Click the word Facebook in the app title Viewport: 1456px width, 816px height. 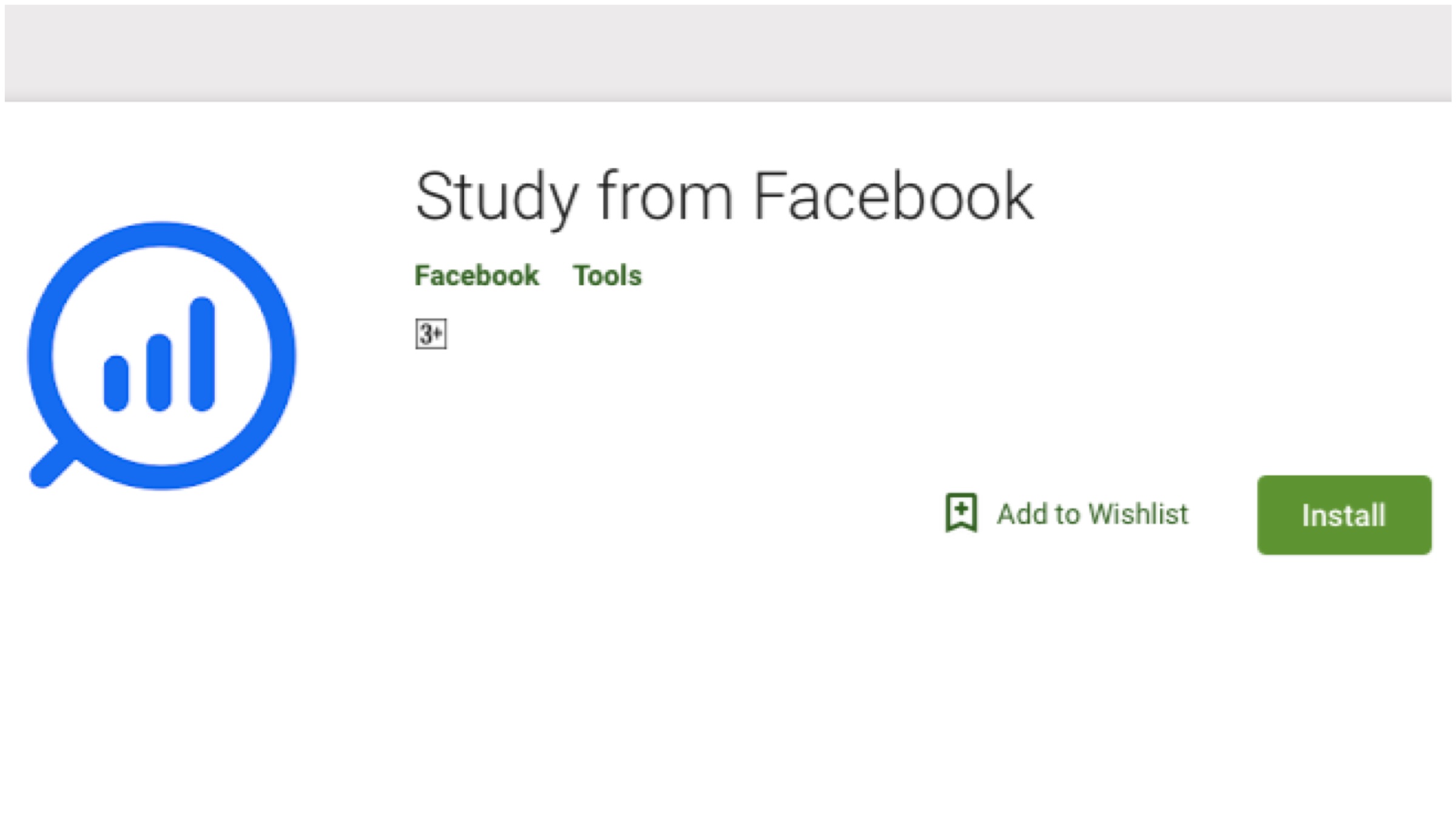894,197
